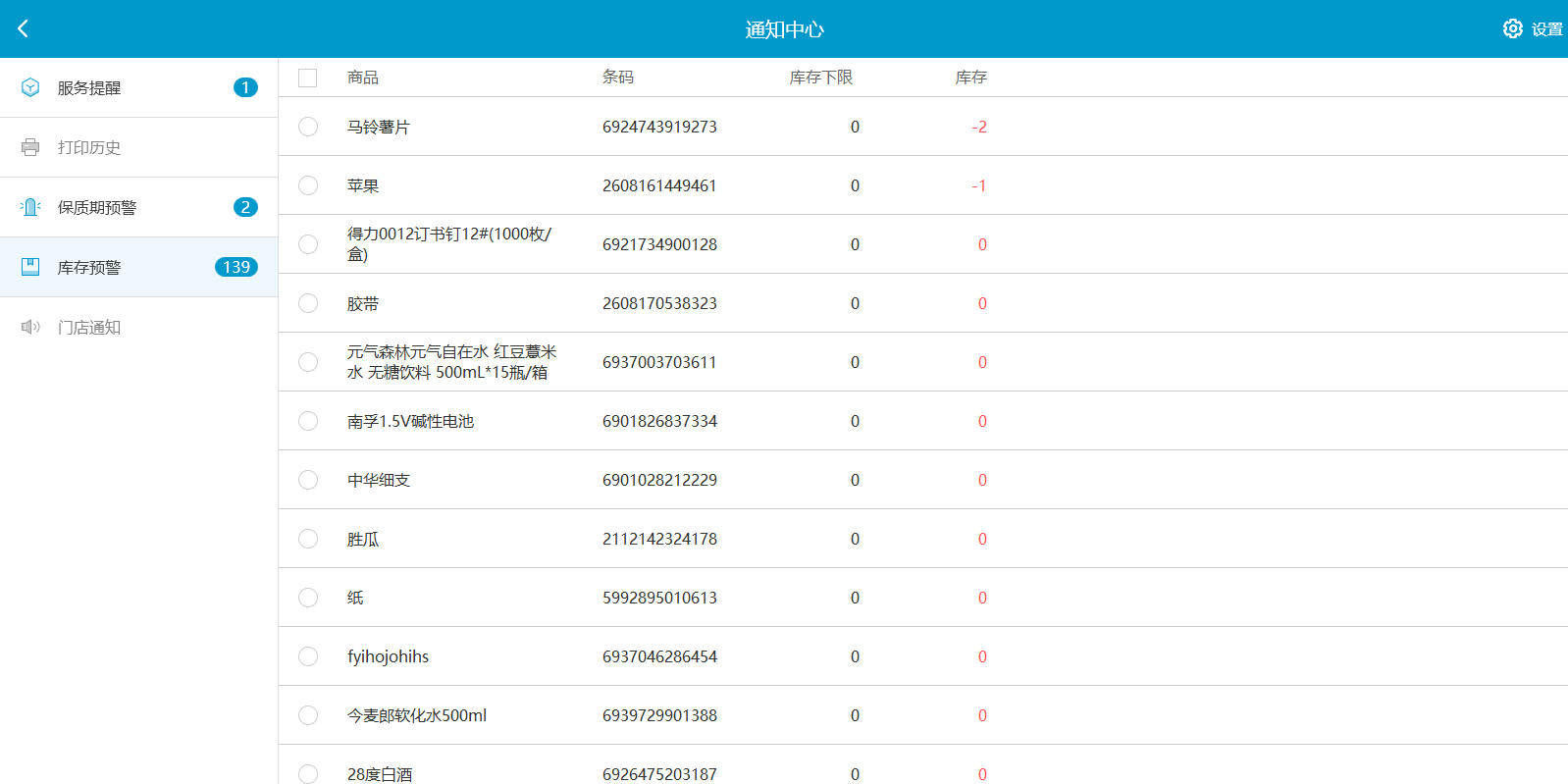Image resolution: width=1568 pixels, height=784 pixels.
Task: Open the 服务提醒 section
Action: [138, 87]
